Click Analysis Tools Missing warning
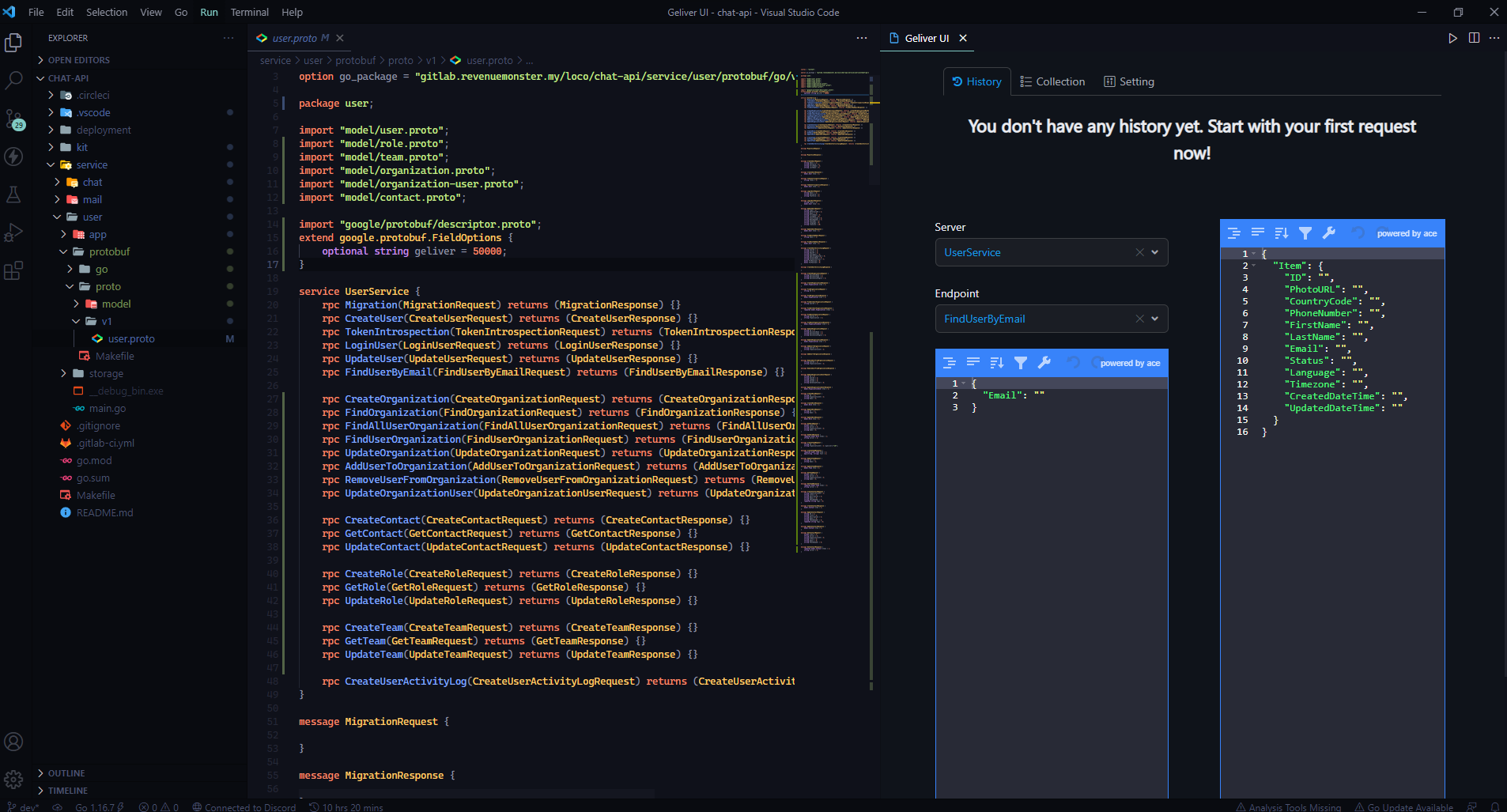This screenshot has height=812, width=1507. 1289,807
